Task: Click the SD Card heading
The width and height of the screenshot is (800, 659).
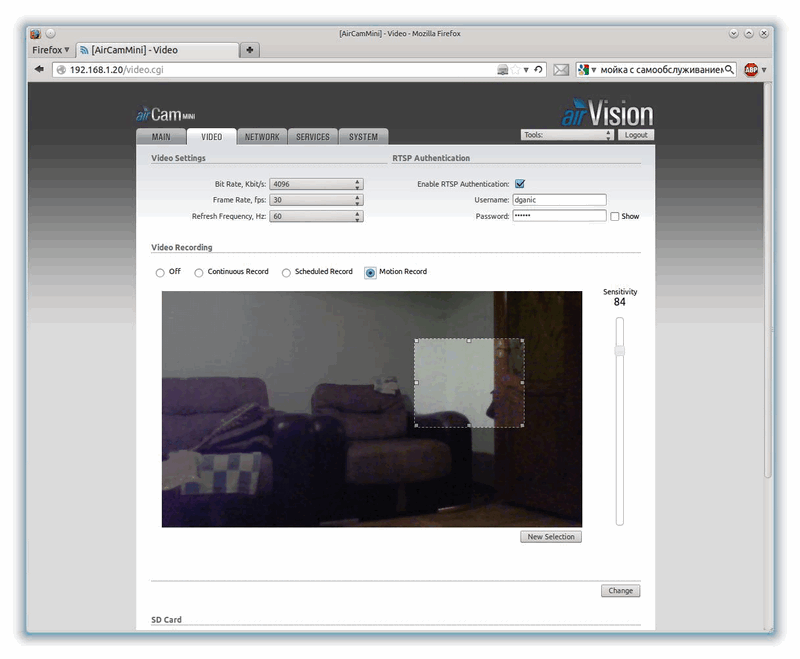Action: [x=166, y=620]
